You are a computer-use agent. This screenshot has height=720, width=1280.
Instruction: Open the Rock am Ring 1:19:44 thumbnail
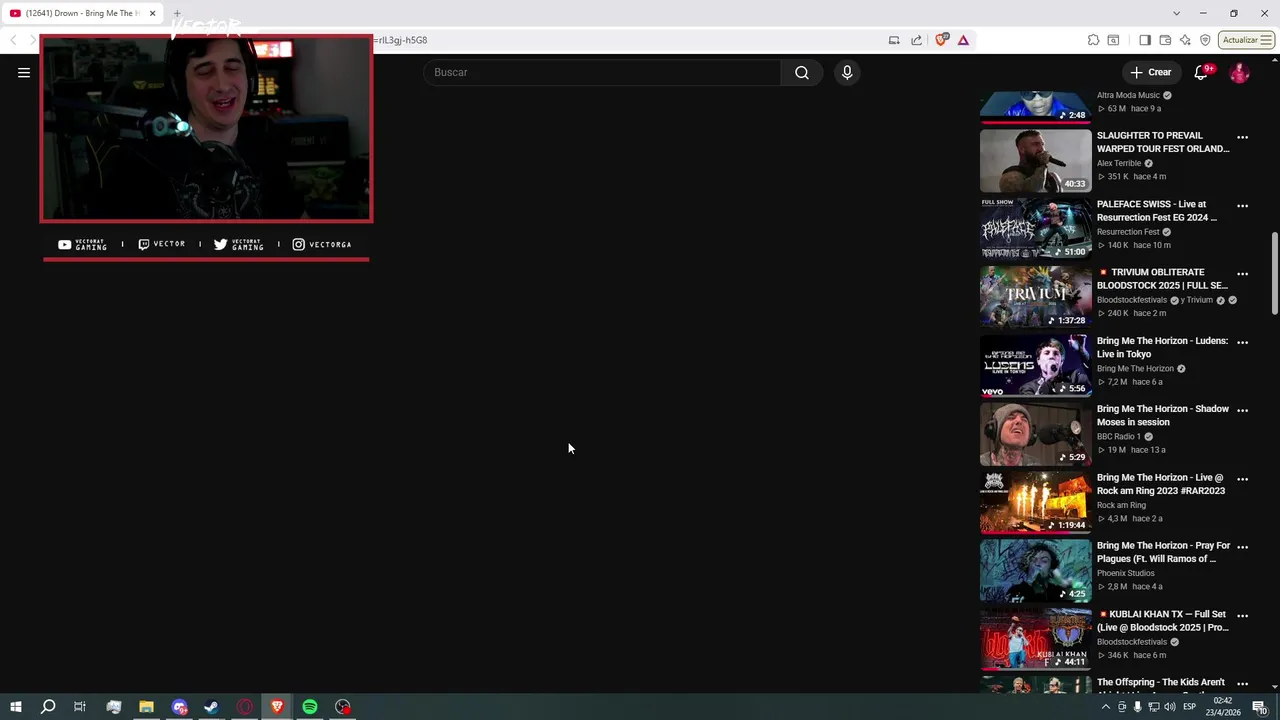1035,502
